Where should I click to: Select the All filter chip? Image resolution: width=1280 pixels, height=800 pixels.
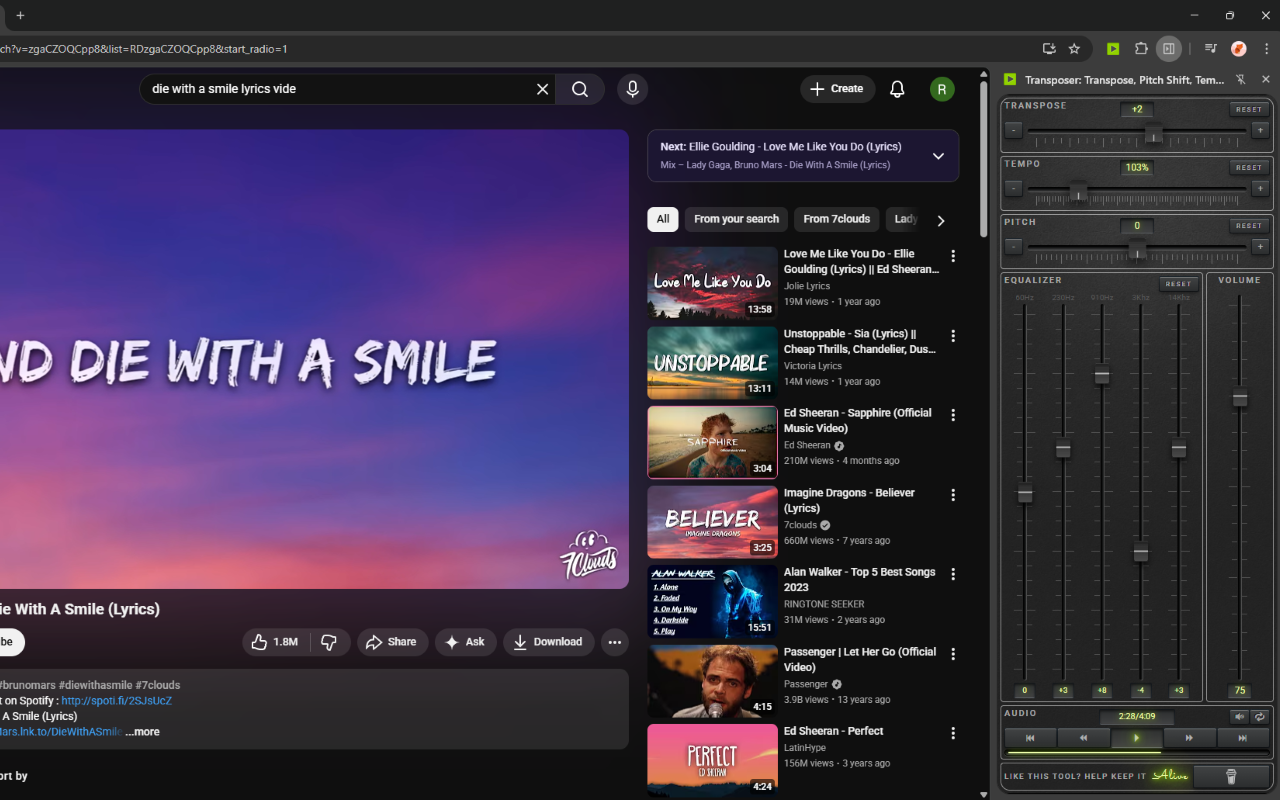click(x=663, y=219)
